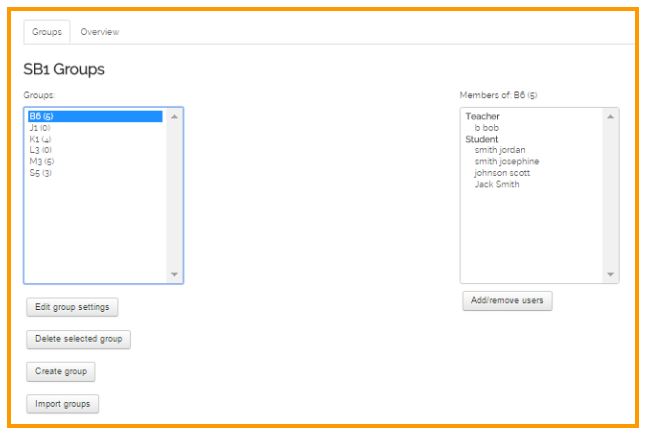Click Edit group settings button
This screenshot has height=436, width=646.
click(72, 307)
